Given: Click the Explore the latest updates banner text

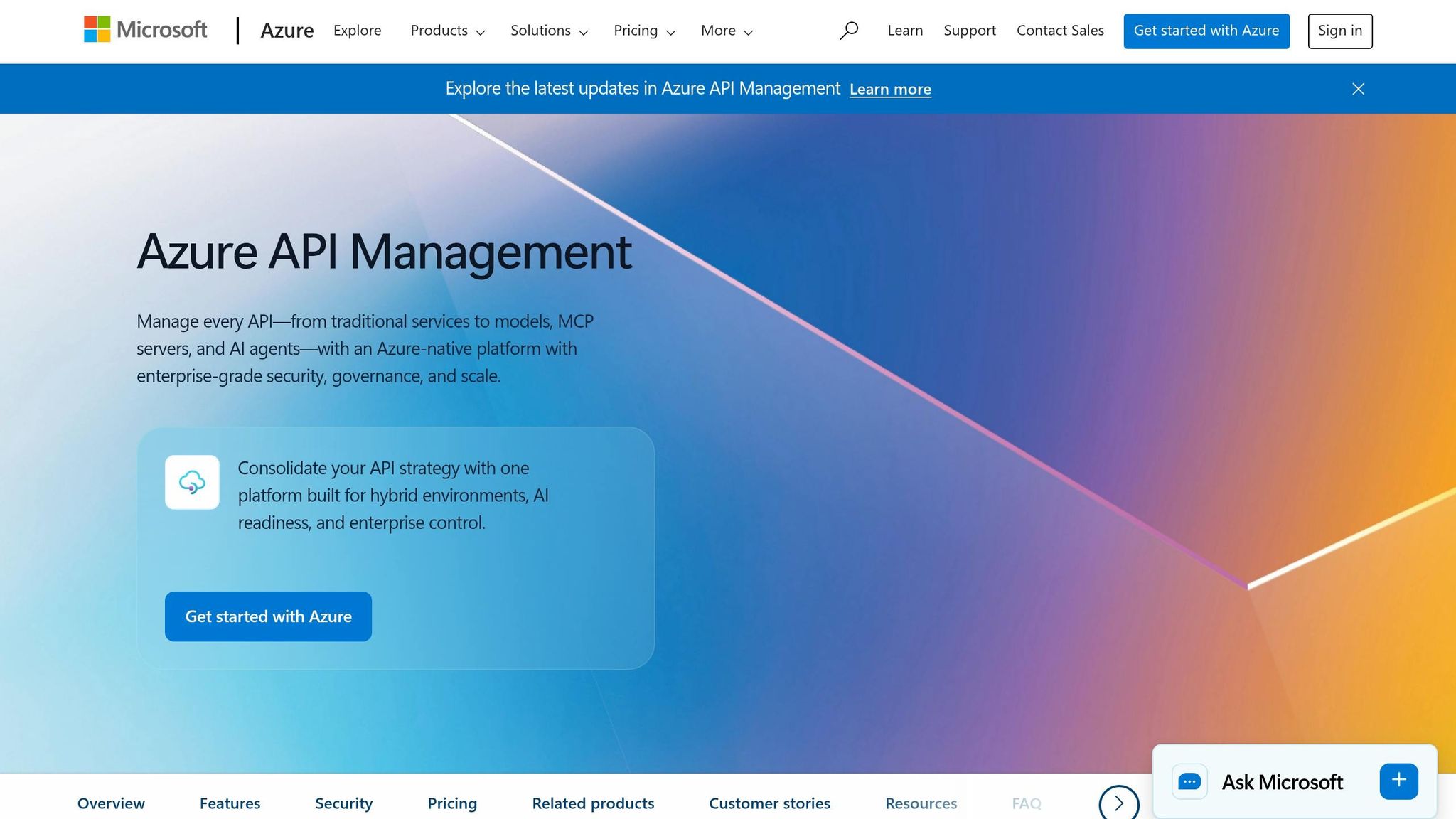Looking at the screenshot, I should (643, 88).
